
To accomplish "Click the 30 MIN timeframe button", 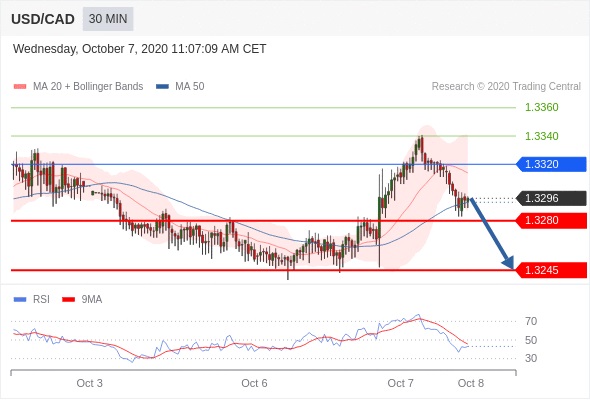I will tap(108, 19).
